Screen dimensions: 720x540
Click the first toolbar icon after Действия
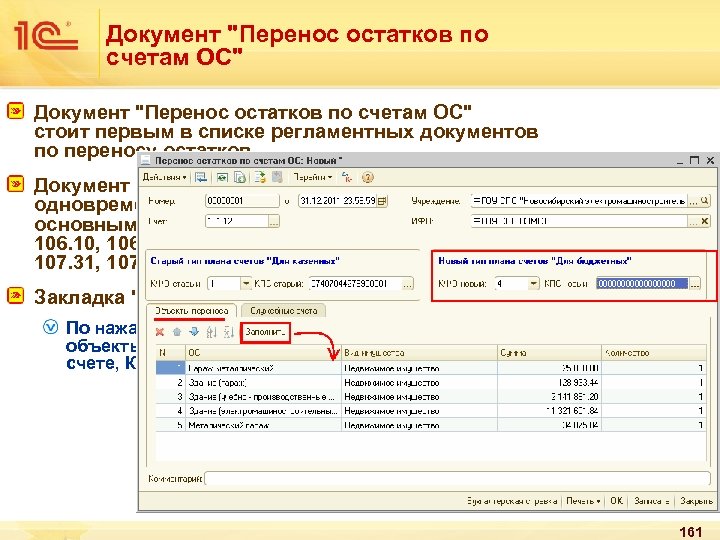pyautogui.click(x=201, y=177)
